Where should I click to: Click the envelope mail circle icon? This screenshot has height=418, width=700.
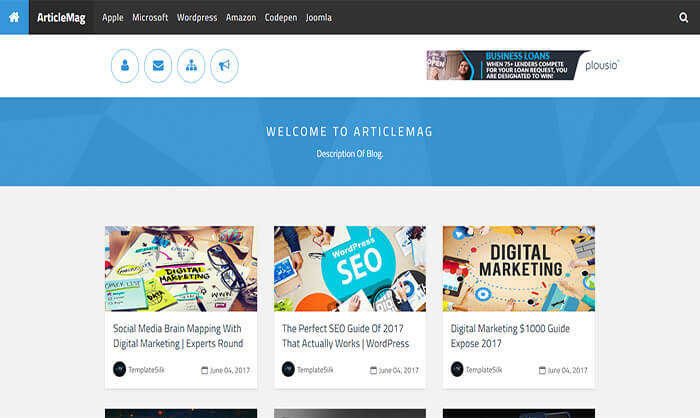(158, 66)
